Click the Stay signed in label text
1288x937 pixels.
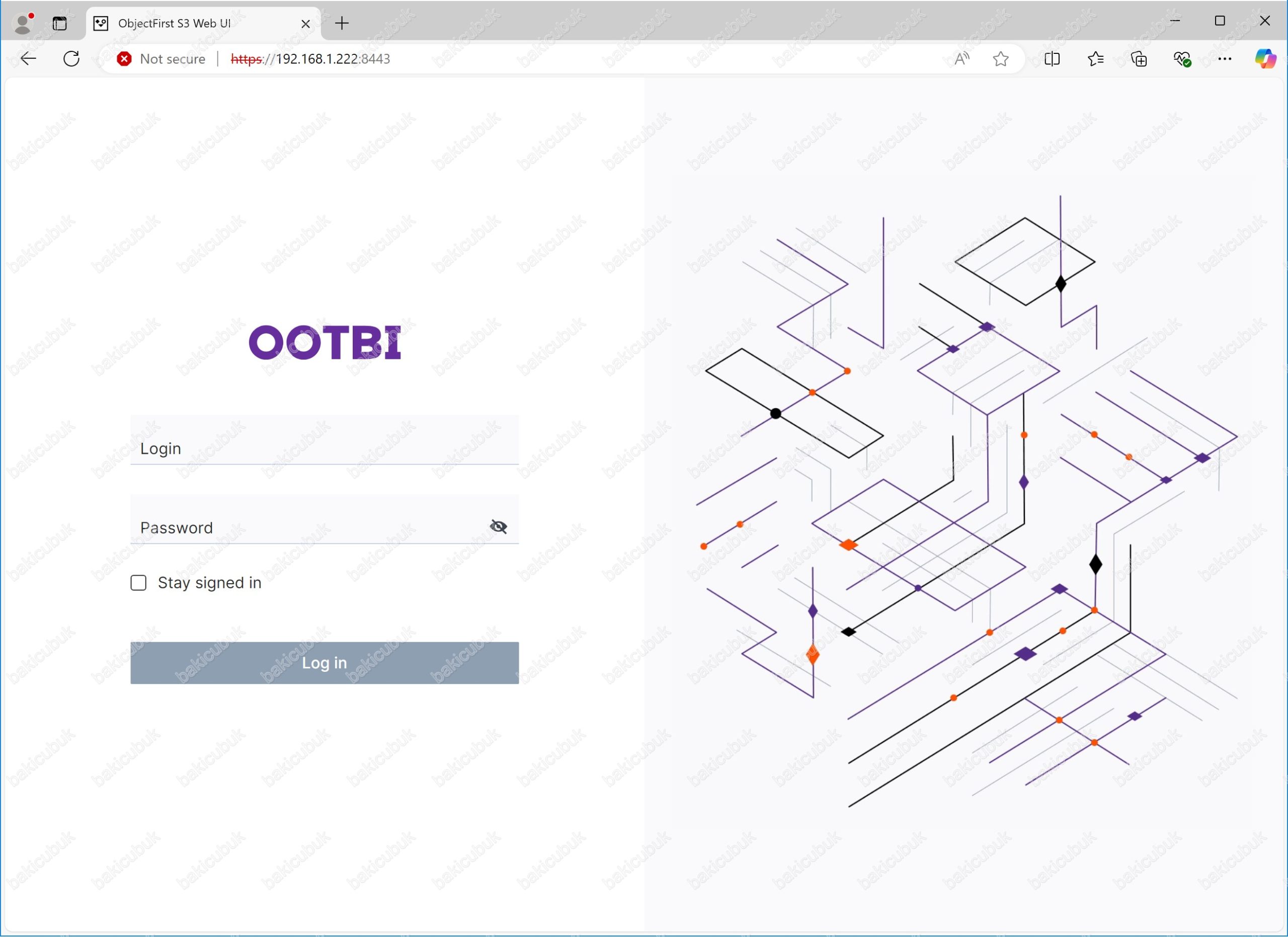click(x=210, y=583)
